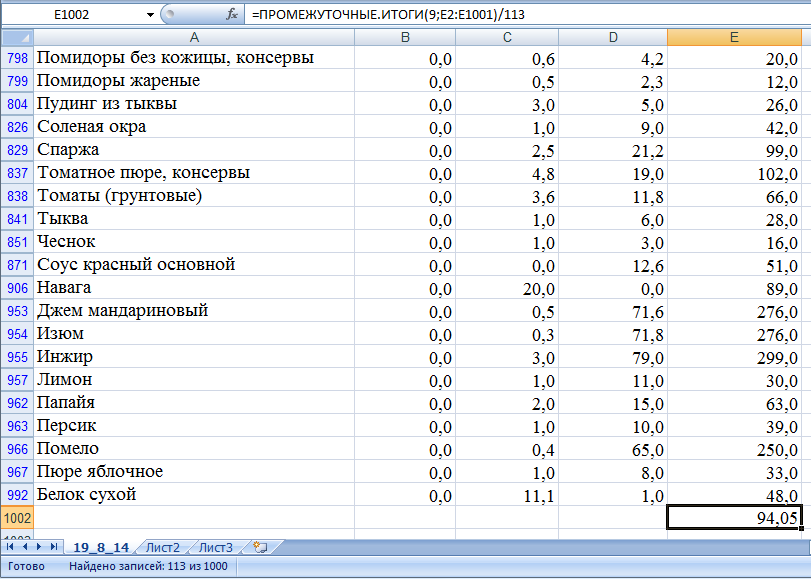Screen dimensions: 811x579
Task: Click cell 'Пудинг из тыквы'
Action: click(194, 103)
